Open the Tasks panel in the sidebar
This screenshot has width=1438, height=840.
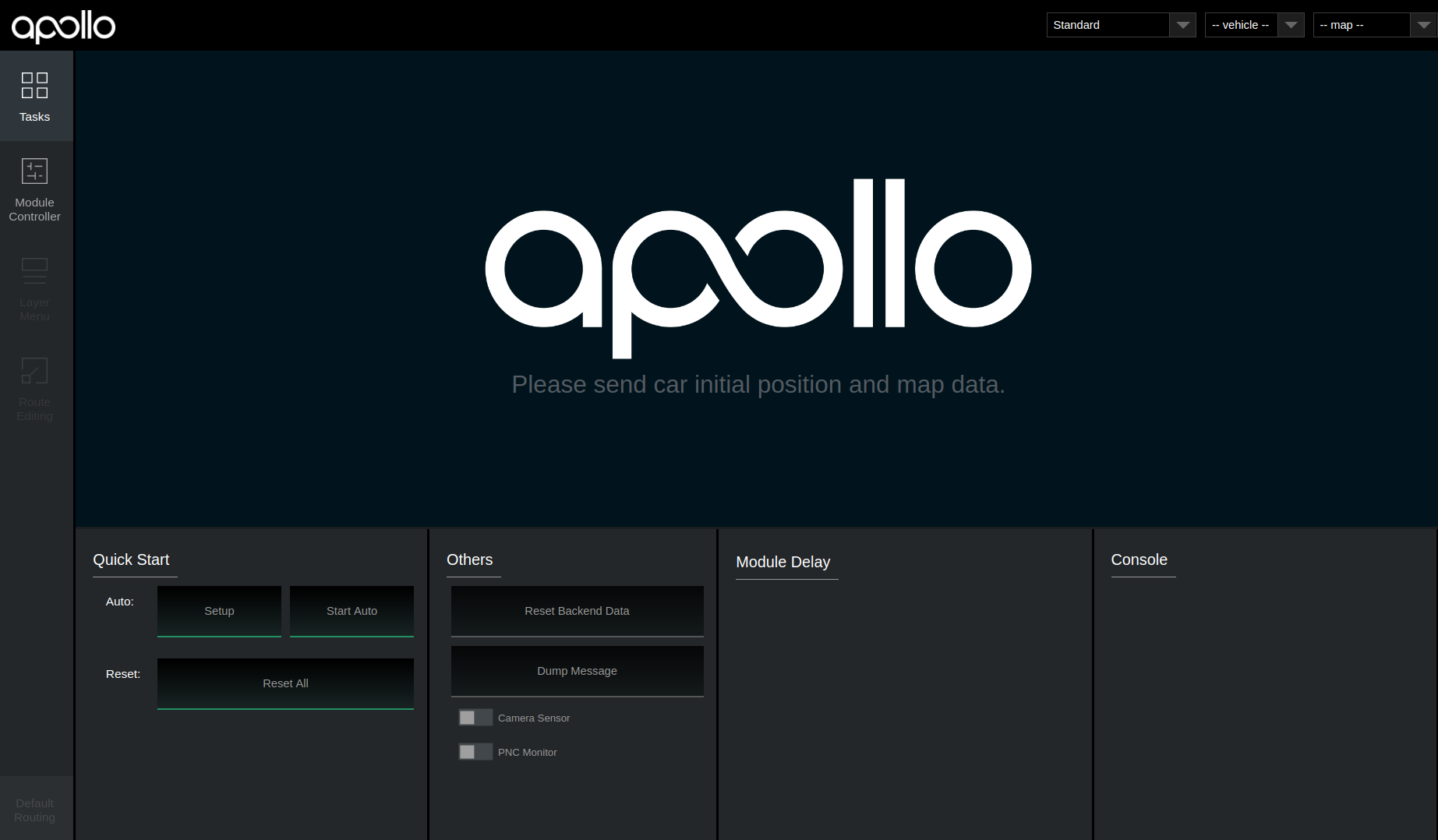tap(34, 96)
